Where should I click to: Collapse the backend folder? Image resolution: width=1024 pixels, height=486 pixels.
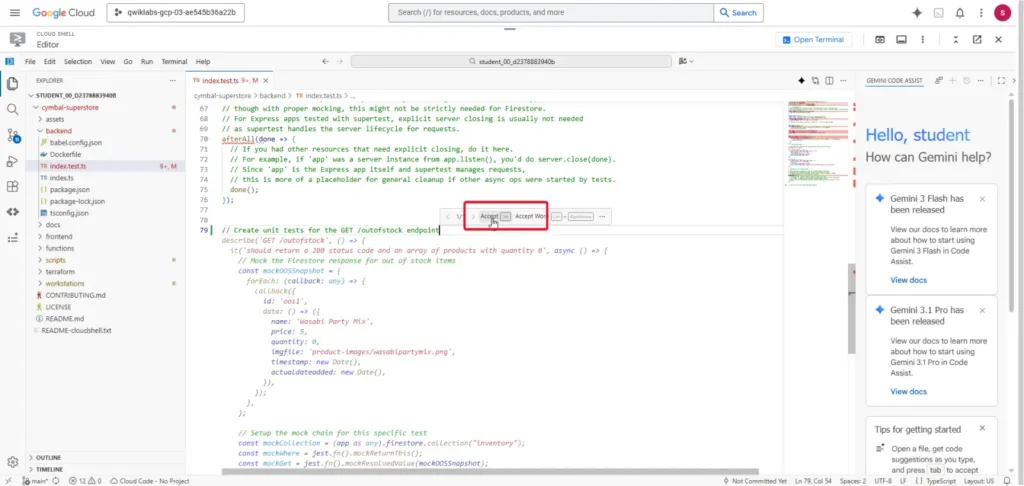58,131
